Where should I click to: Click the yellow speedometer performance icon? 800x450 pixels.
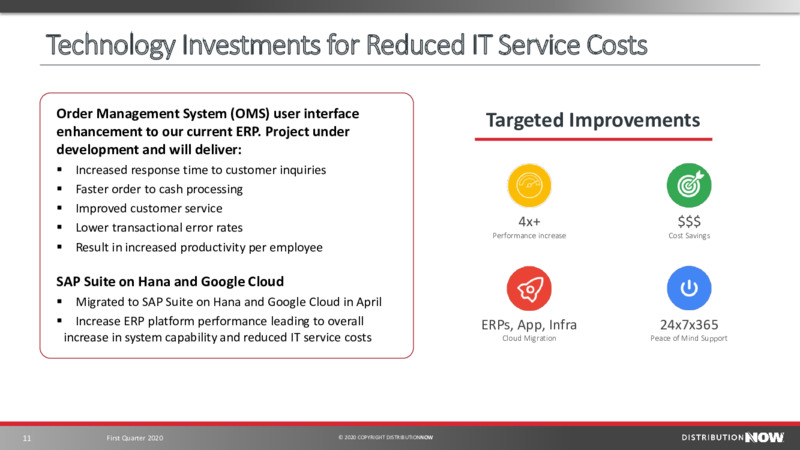[x=529, y=185]
